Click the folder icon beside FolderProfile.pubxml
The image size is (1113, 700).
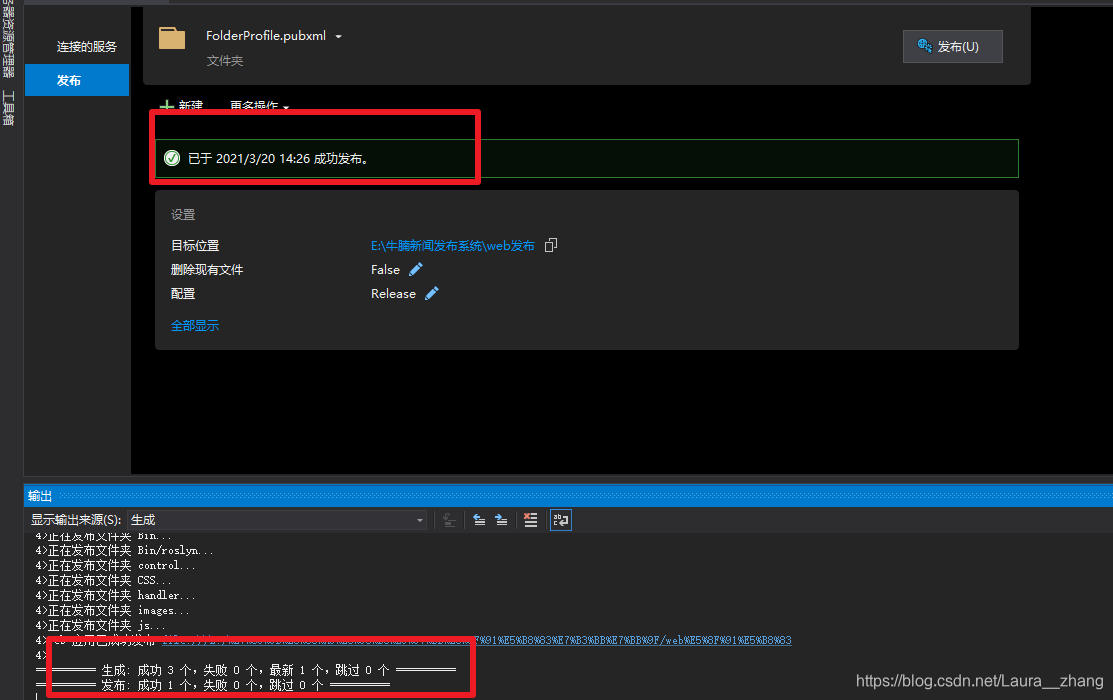(172, 38)
